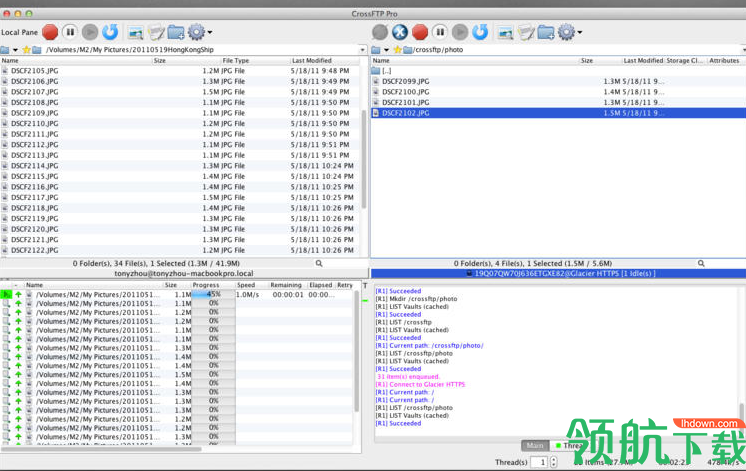Image resolution: width=746 pixels, height=471 pixels.
Task: Click log line 'Connect to Glacier HTTPS'
Action: point(421,384)
